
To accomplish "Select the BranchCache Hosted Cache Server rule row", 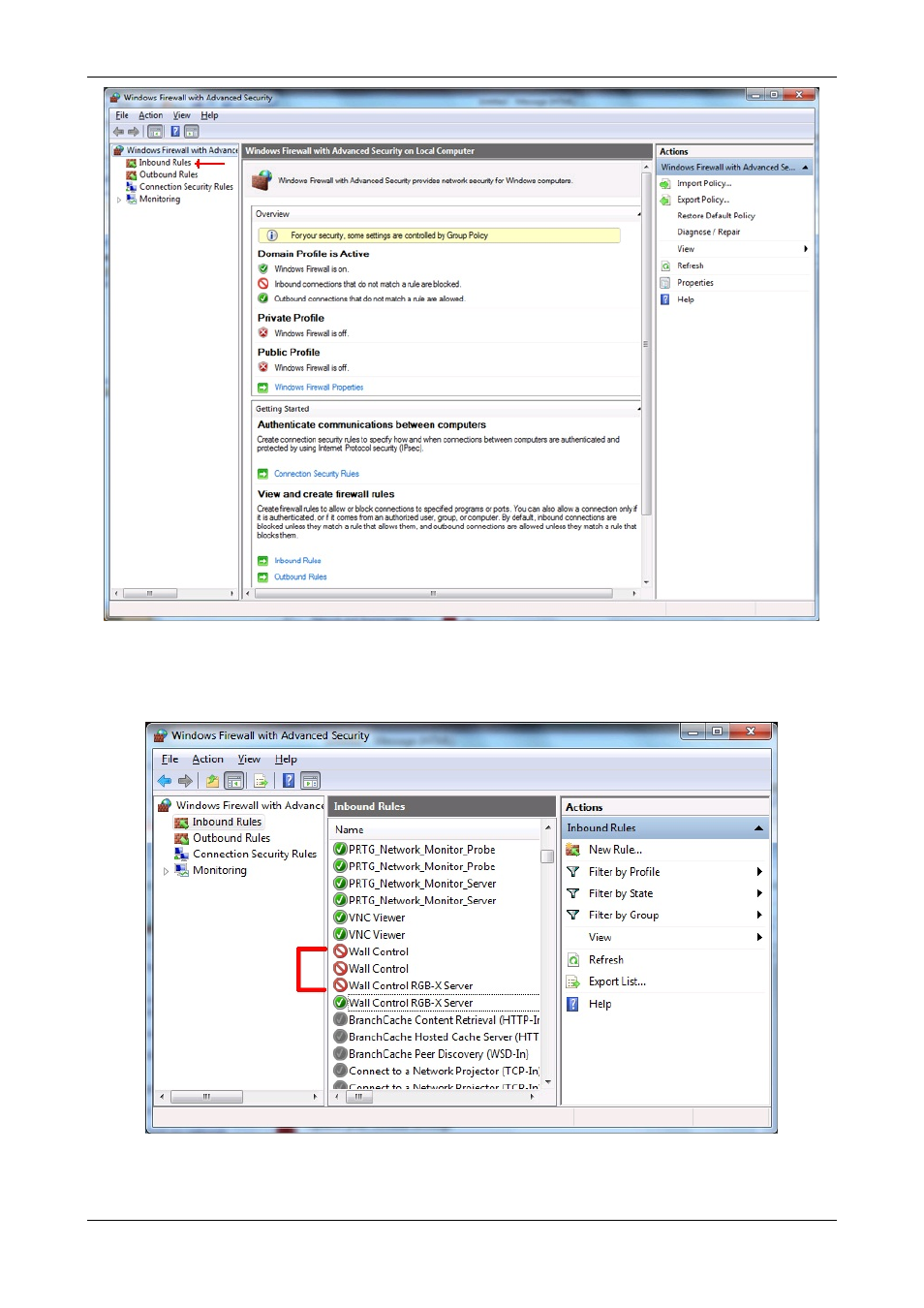I will [x=436, y=1037].
